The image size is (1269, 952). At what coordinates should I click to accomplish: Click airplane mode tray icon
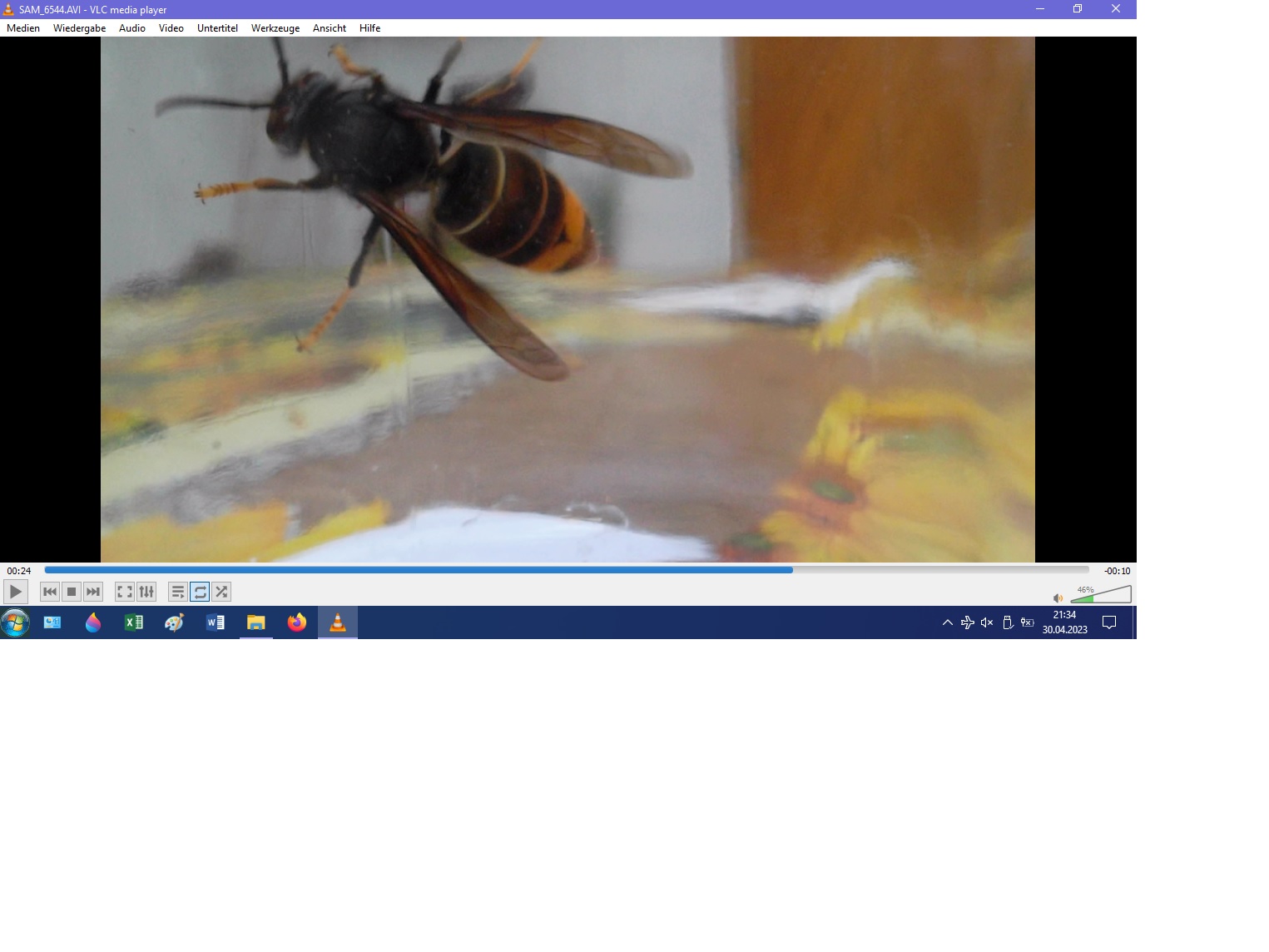(967, 622)
